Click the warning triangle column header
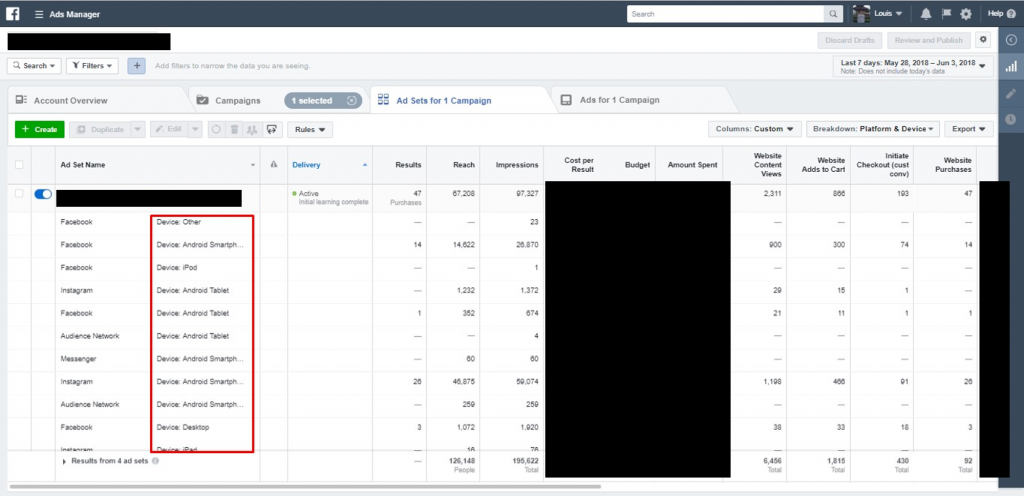The width and height of the screenshot is (1024, 496). coord(274,165)
